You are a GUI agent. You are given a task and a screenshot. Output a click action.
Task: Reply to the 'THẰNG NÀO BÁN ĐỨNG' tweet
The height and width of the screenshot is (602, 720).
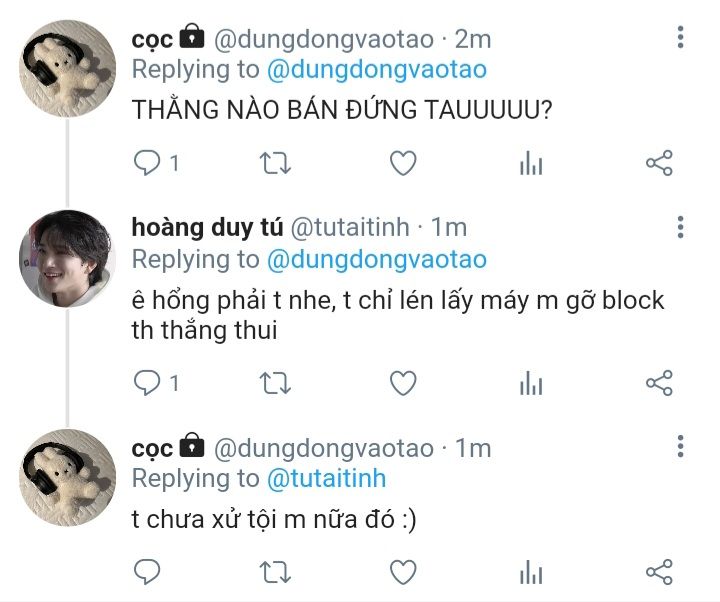[147, 163]
